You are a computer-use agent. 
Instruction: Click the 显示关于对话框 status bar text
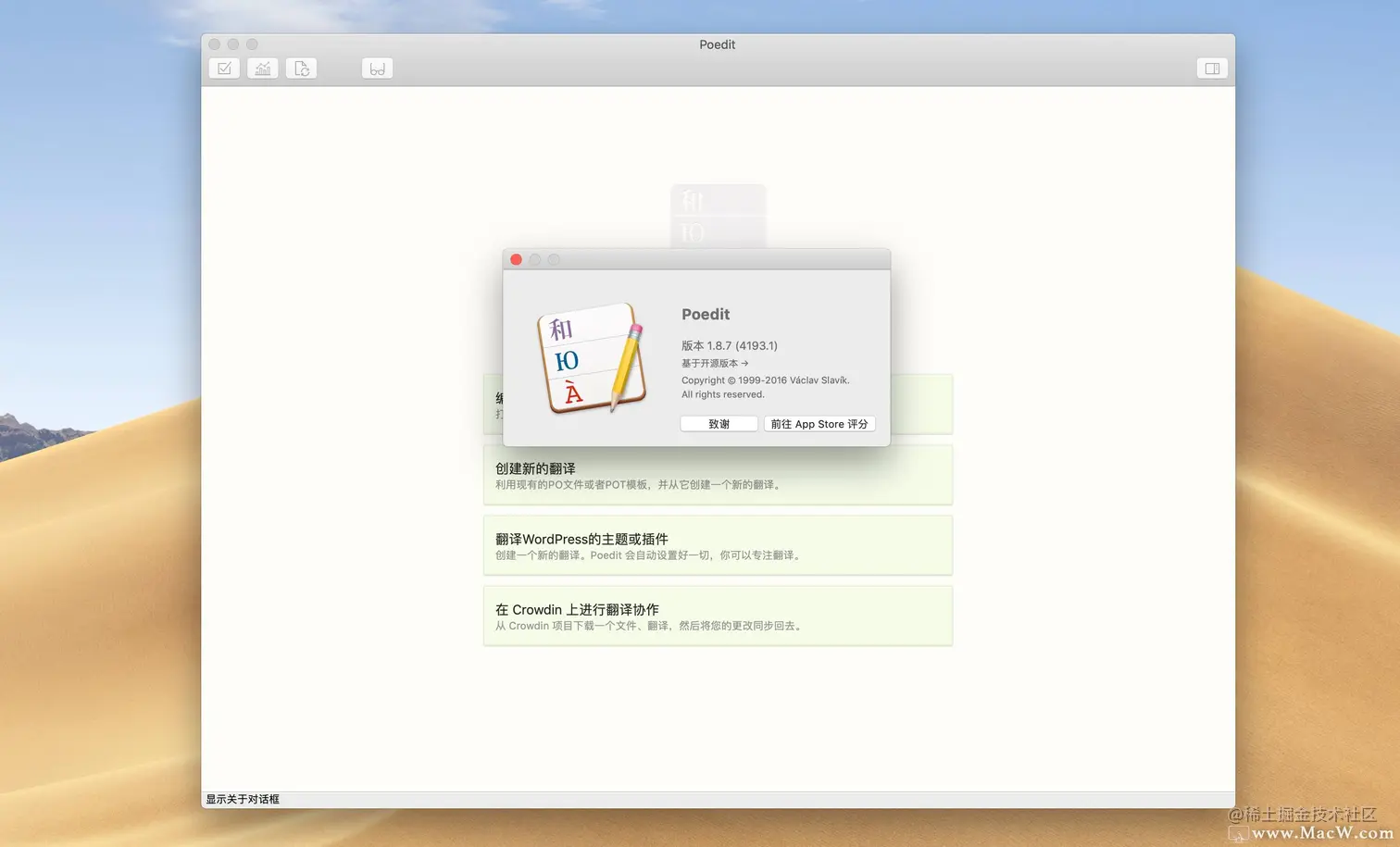click(x=243, y=799)
